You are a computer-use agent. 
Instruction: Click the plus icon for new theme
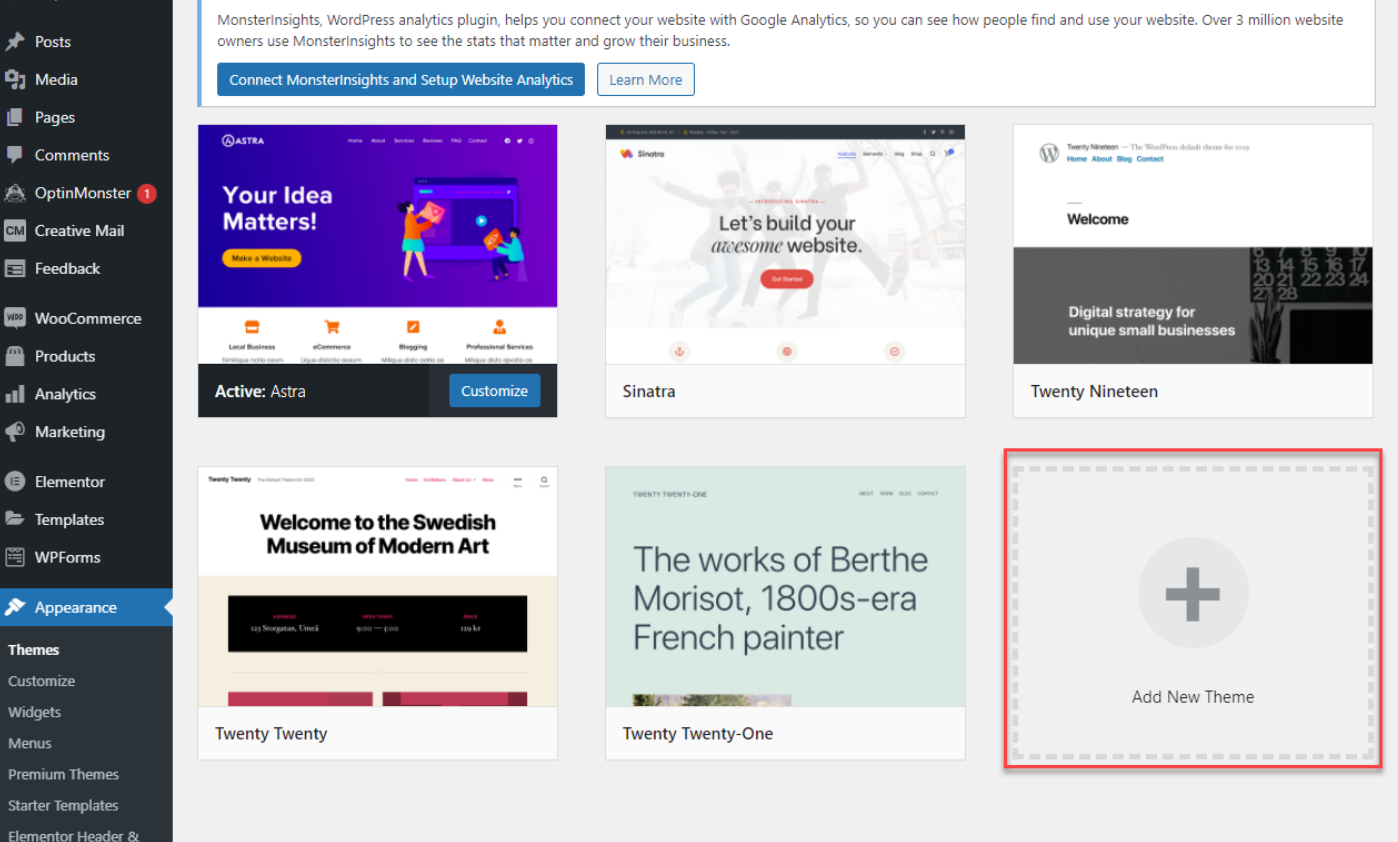(1193, 593)
